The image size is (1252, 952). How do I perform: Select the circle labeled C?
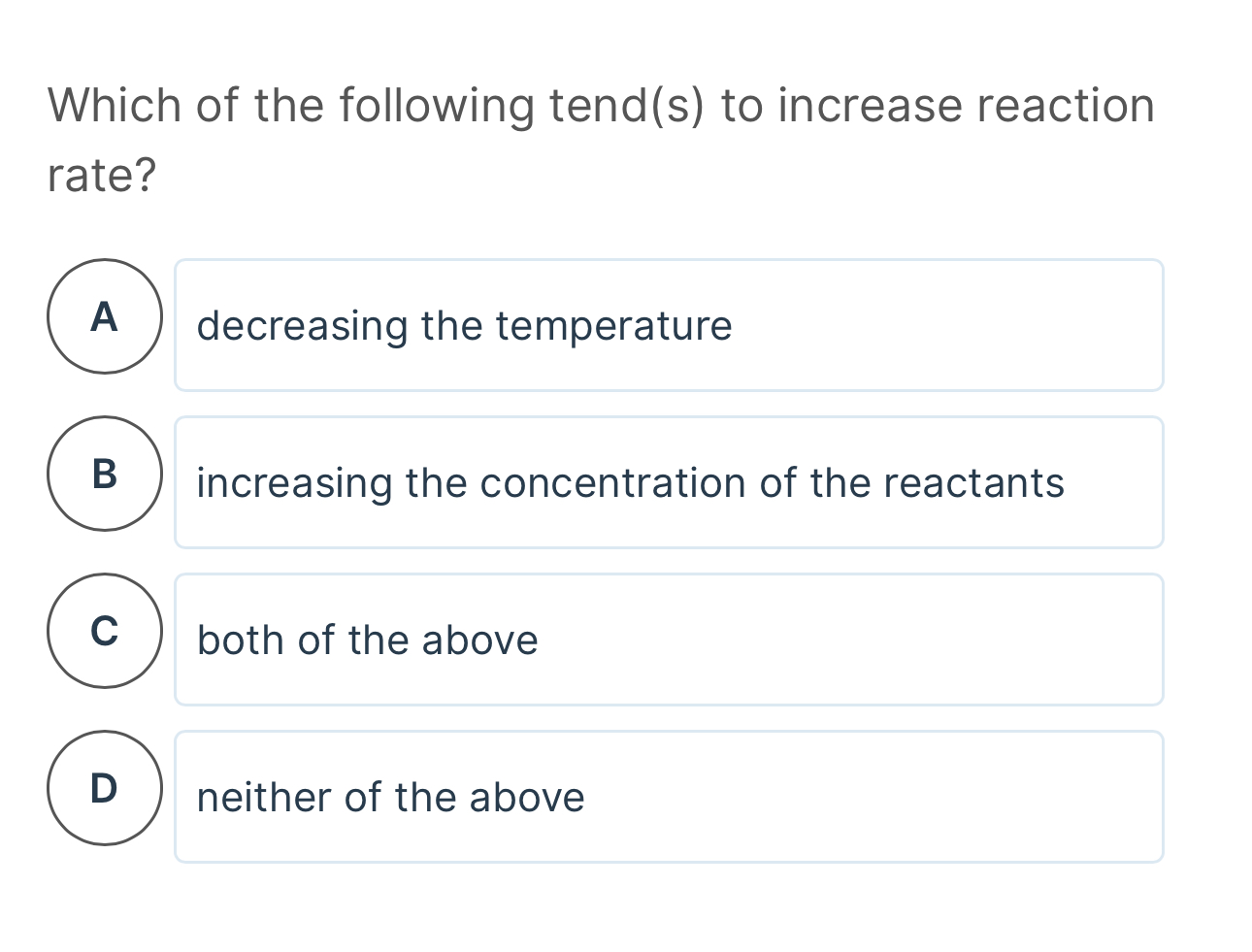click(104, 632)
